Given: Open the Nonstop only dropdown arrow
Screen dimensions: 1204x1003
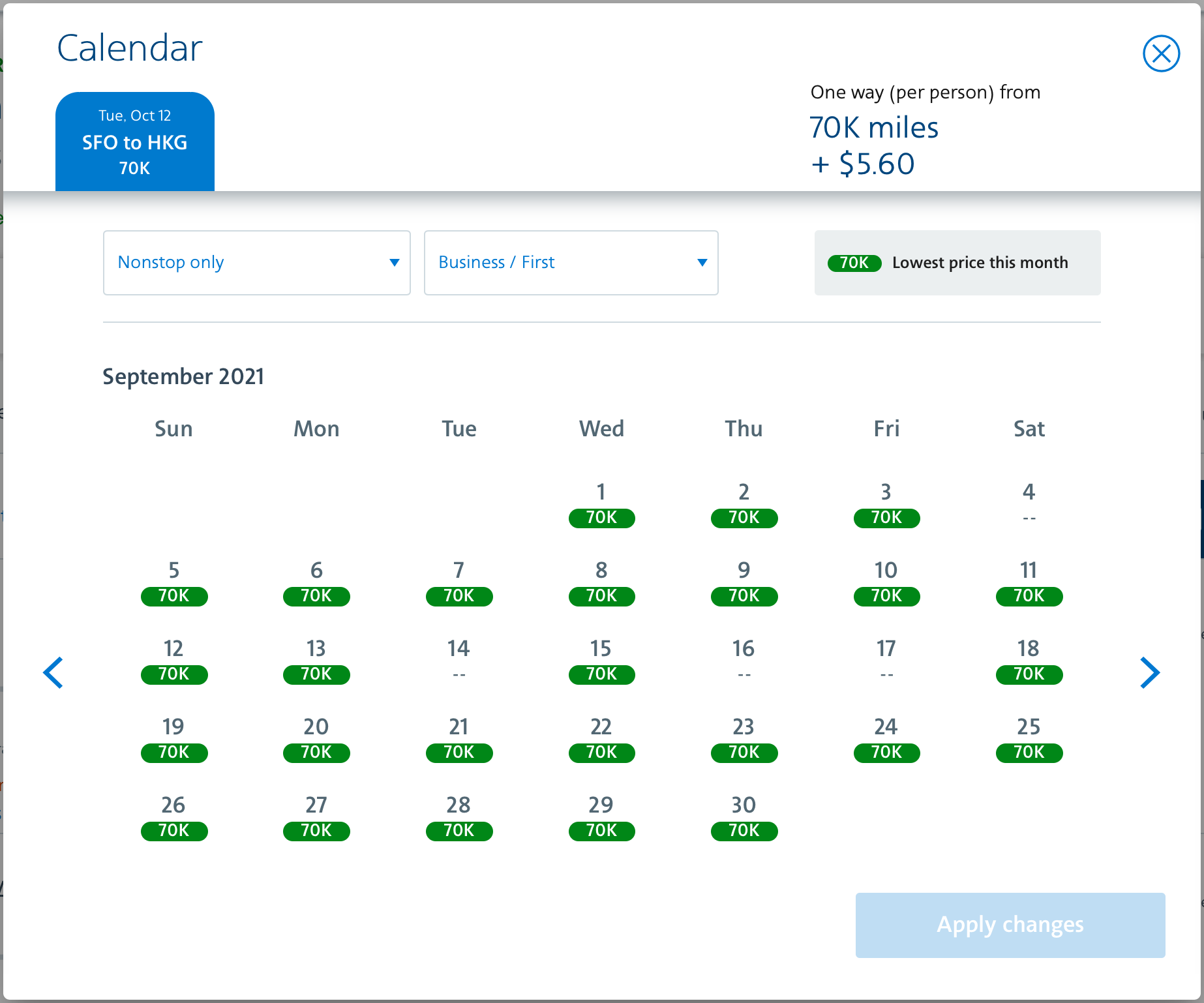Looking at the screenshot, I should [395, 262].
